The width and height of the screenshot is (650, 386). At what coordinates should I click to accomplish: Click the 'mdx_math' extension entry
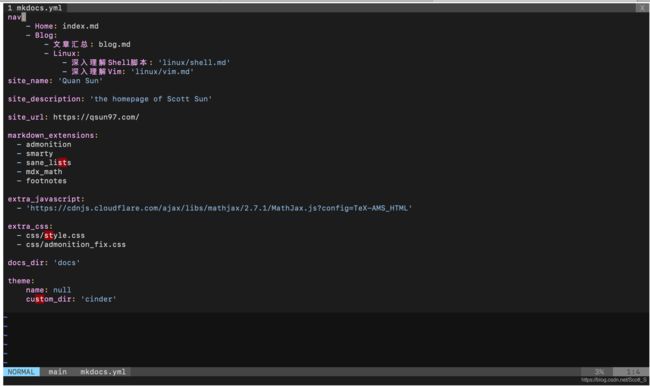[44, 172]
